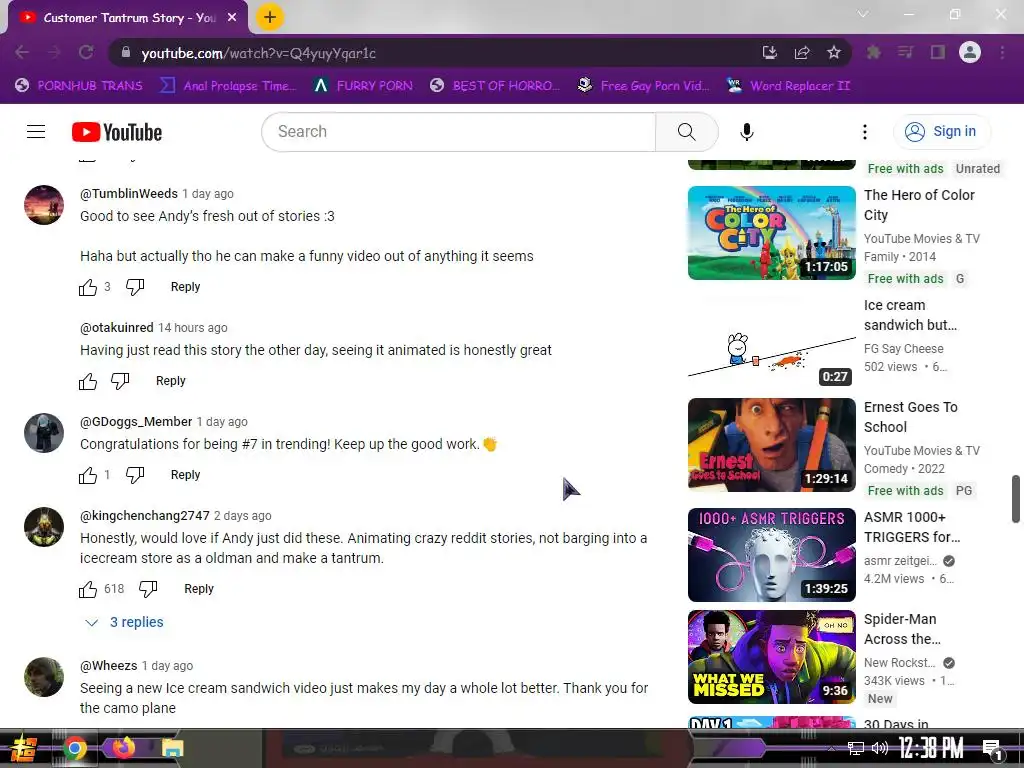Open Chrome profile avatar
1024x768 pixels.
(x=970, y=52)
